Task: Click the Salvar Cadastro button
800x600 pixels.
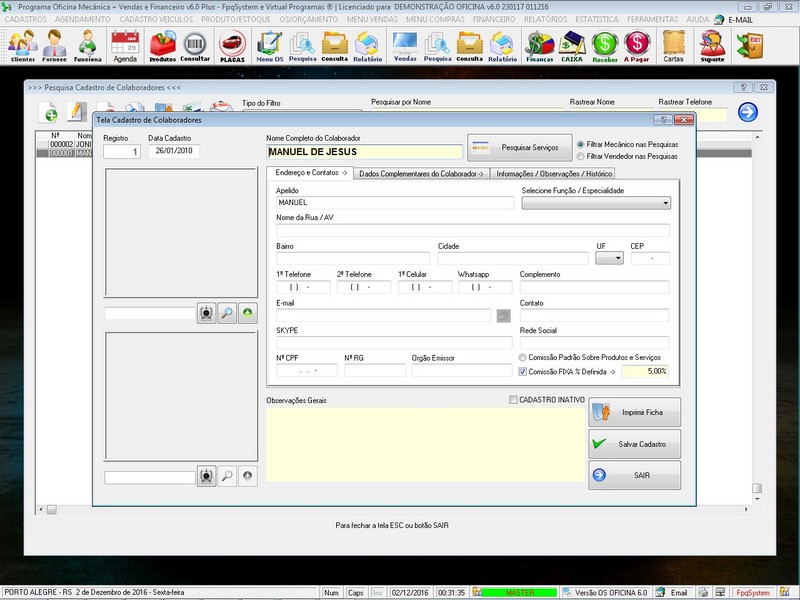Action: [x=635, y=443]
